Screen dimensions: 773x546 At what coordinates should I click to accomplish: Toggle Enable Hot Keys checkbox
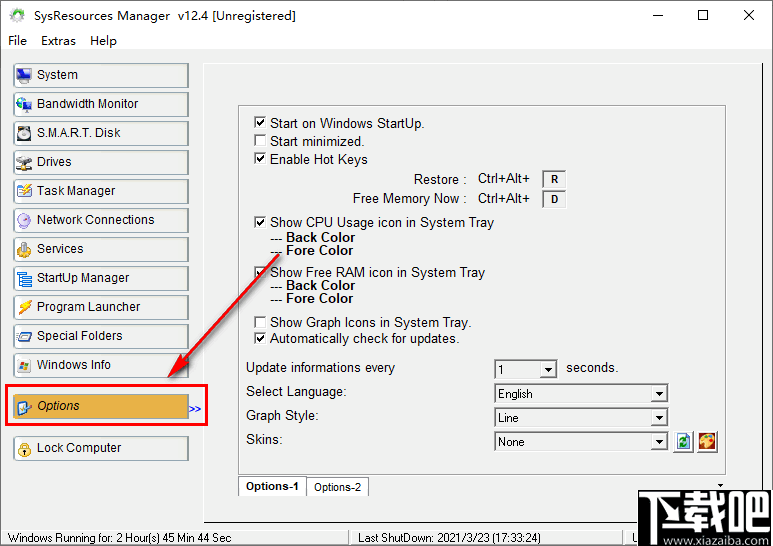(260, 159)
